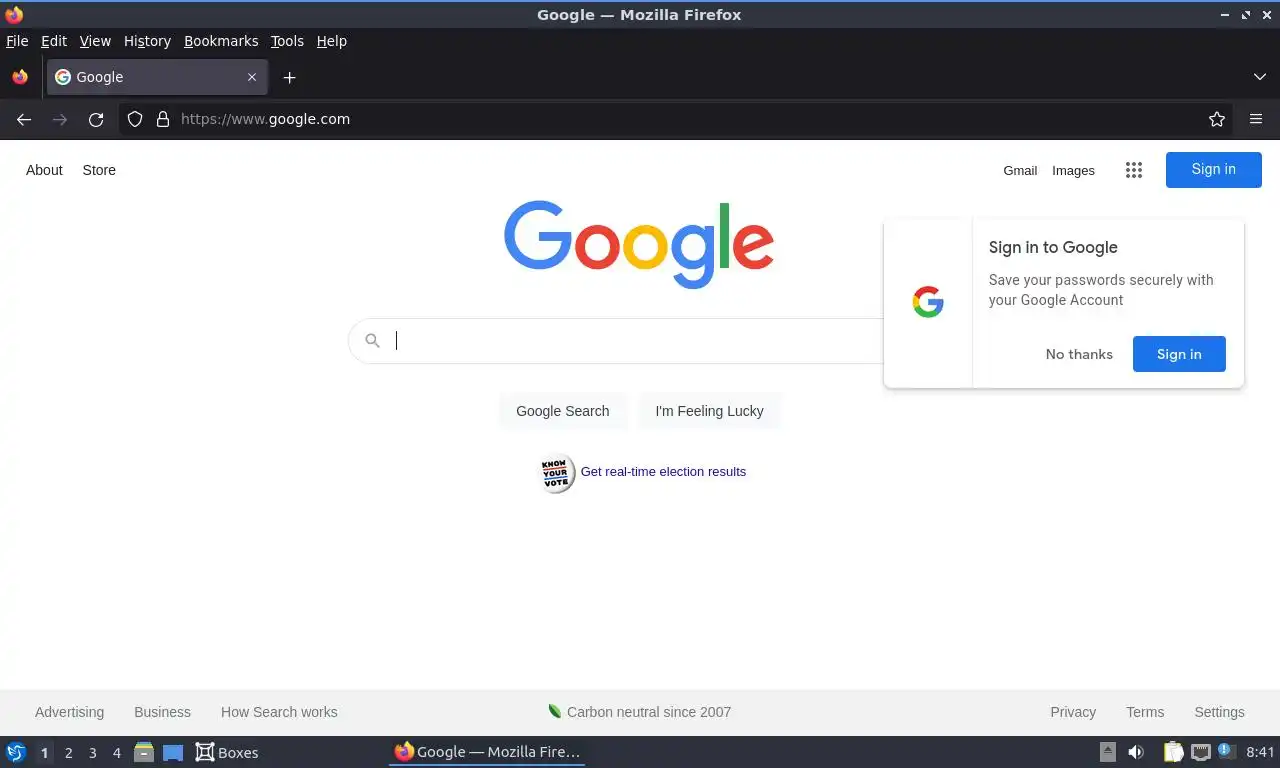Click the Know Your Vote badge
The height and width of the screenshot is (768, 1280).
point(556,472)
